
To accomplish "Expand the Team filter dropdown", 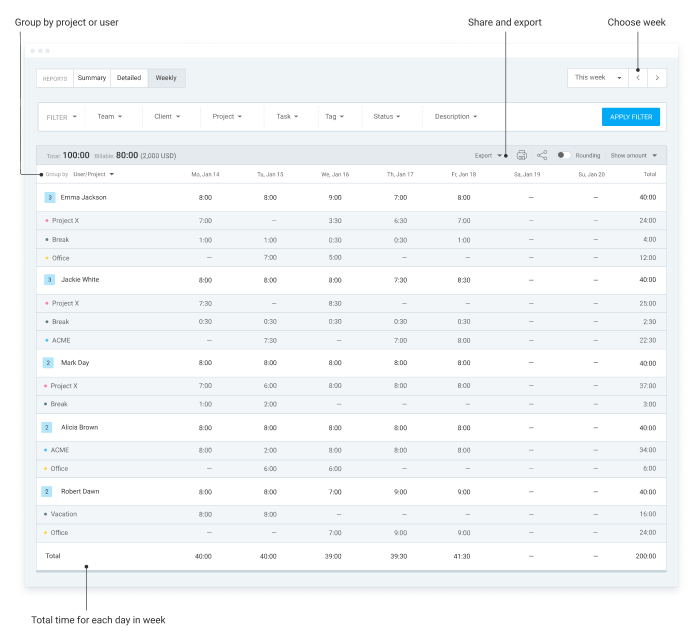I will click(x=109, y=117).
